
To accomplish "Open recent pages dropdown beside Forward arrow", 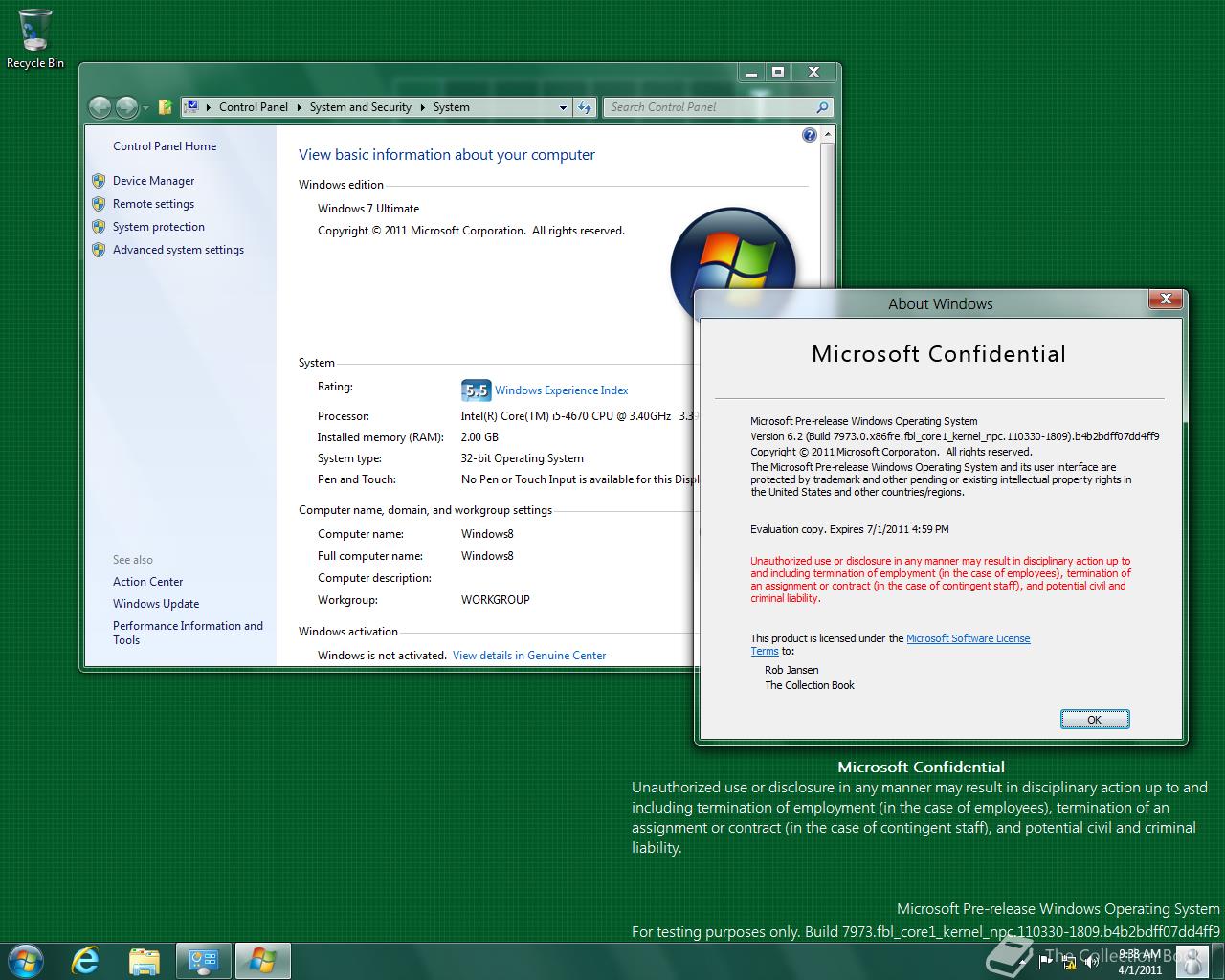I will (x=145, y=108).
